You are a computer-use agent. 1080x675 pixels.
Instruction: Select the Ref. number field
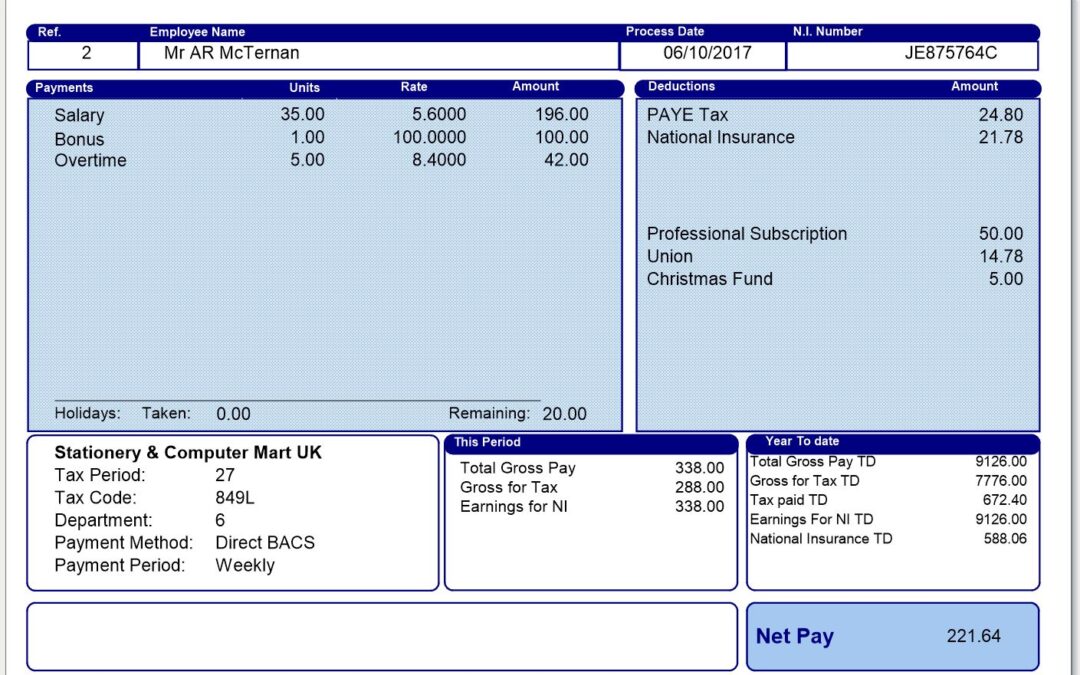point(86,54)
